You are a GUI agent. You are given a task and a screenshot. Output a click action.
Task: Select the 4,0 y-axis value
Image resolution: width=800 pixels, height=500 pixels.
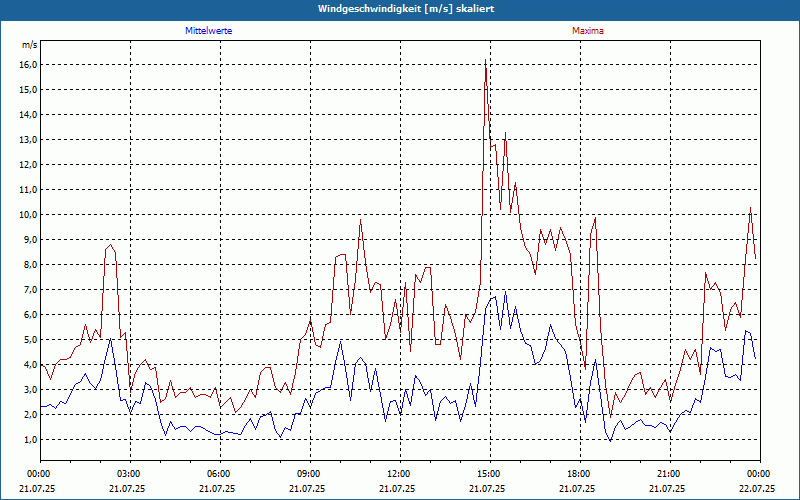(31, 364)
